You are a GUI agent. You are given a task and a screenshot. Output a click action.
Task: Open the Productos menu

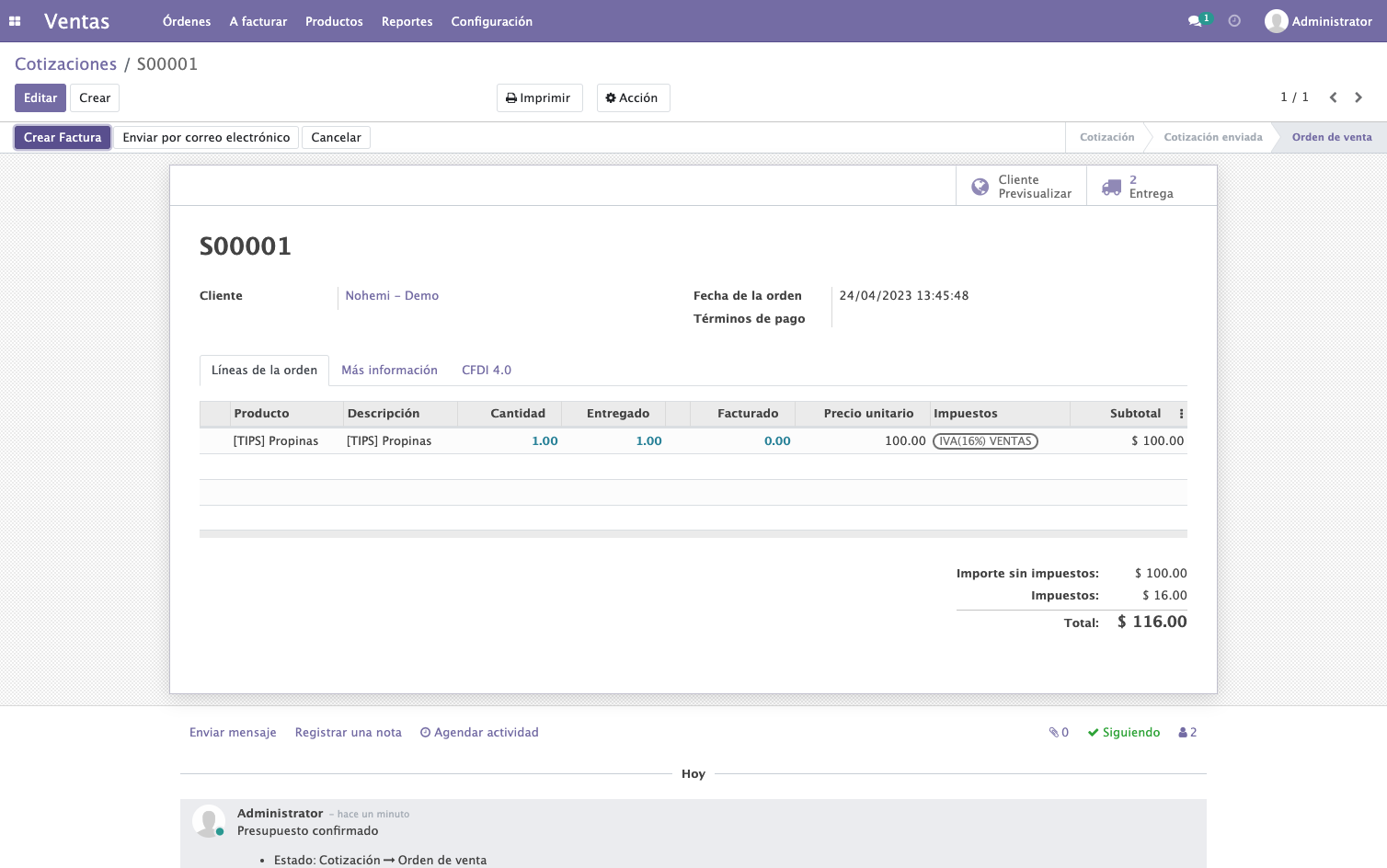click(x=334, y=21)
